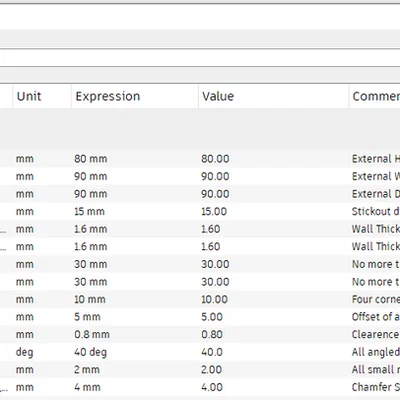400x400 pixels.
Task: Click the 5 mm expression cell
Action: tap(135, 317)
